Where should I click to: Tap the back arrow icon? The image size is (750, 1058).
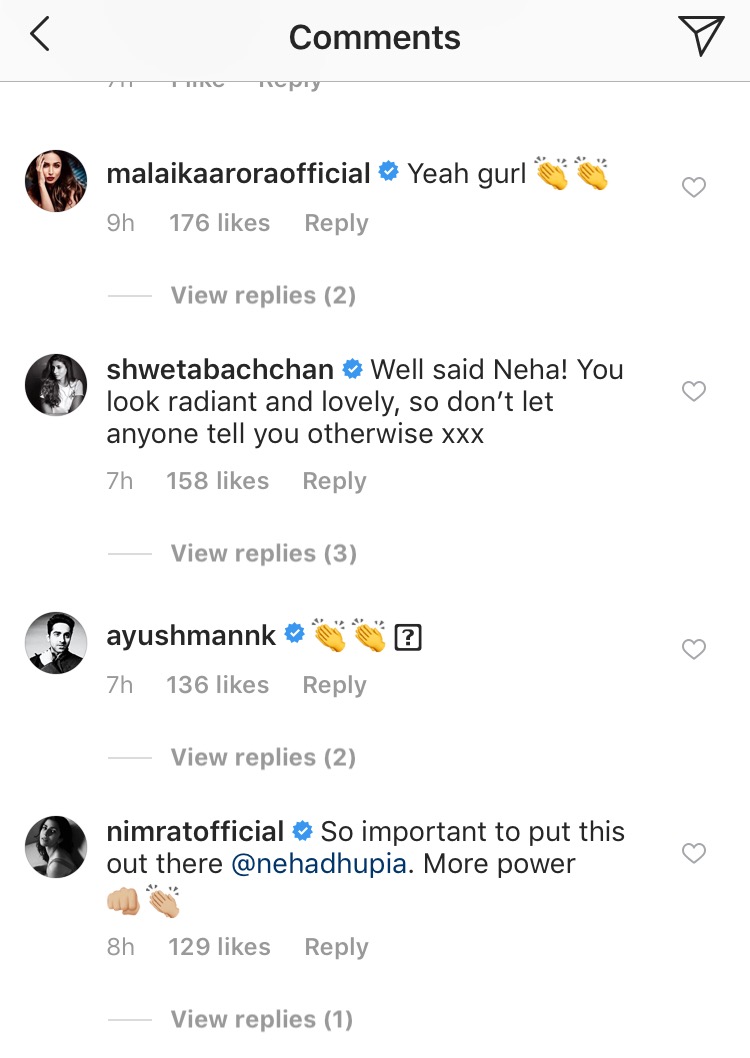(40, 36)
